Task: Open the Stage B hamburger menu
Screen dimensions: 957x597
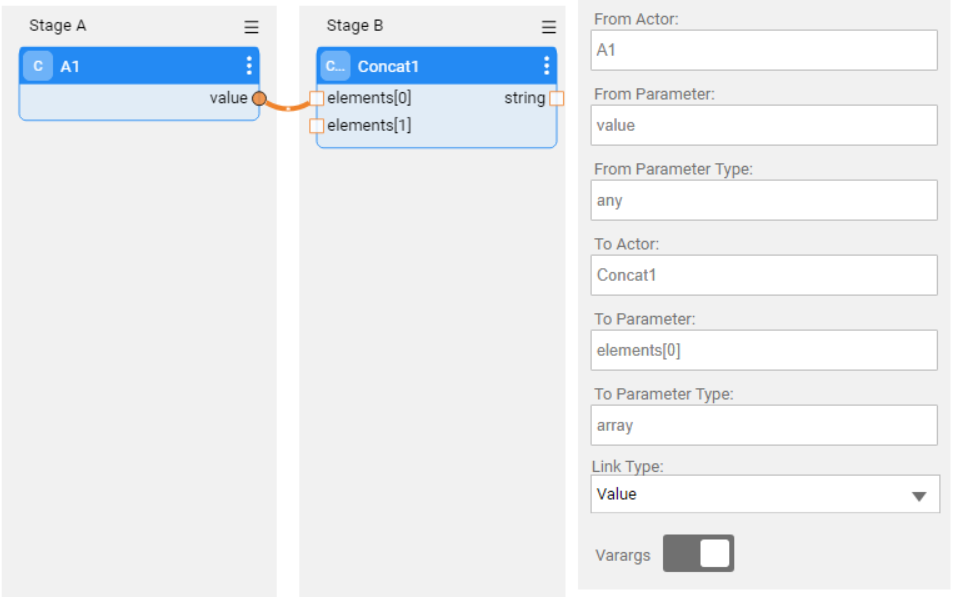Action: point(548,28)
